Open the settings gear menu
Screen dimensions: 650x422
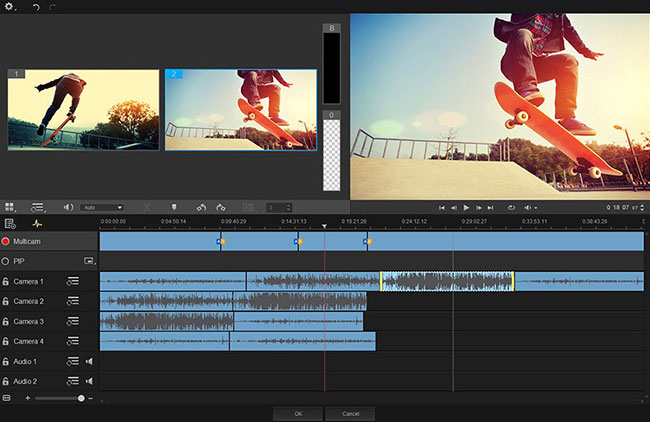click(10, 6)
